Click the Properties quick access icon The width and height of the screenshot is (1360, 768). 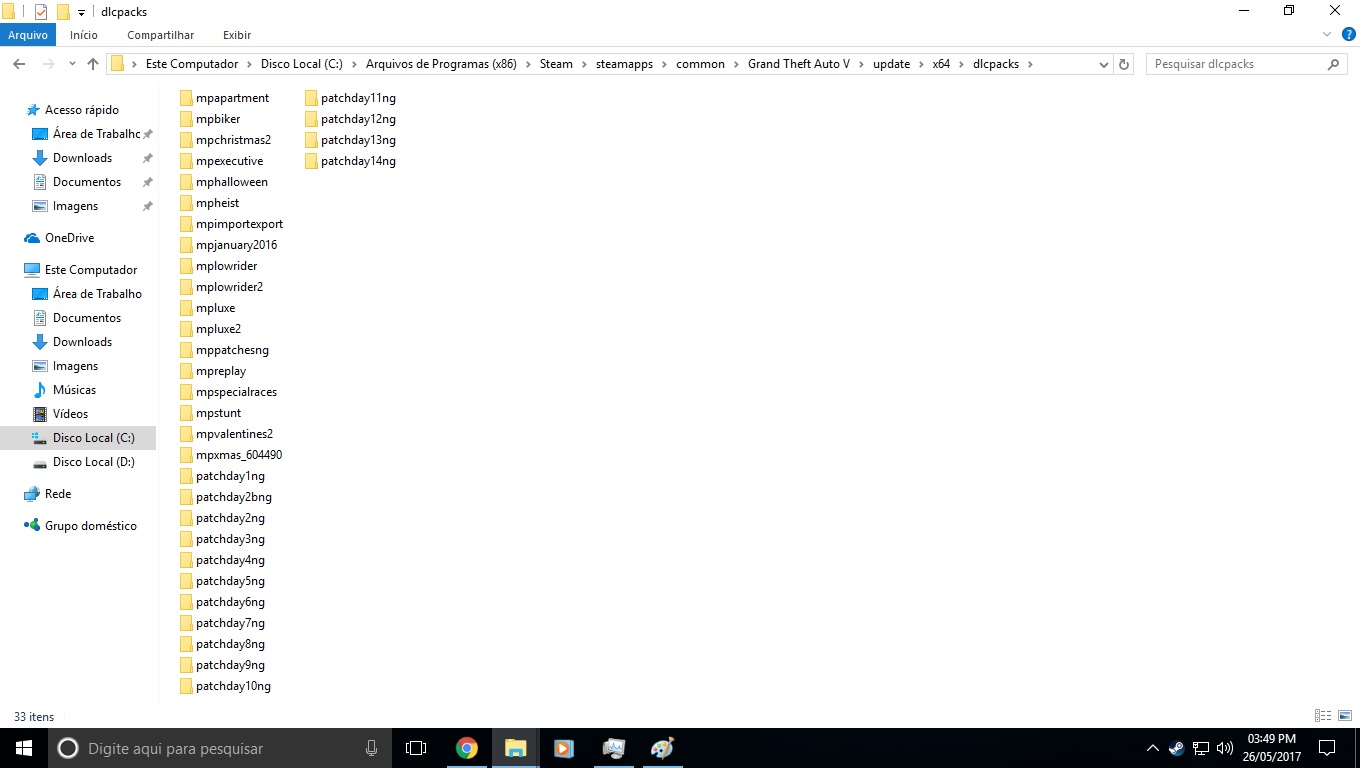pos(41,12)
